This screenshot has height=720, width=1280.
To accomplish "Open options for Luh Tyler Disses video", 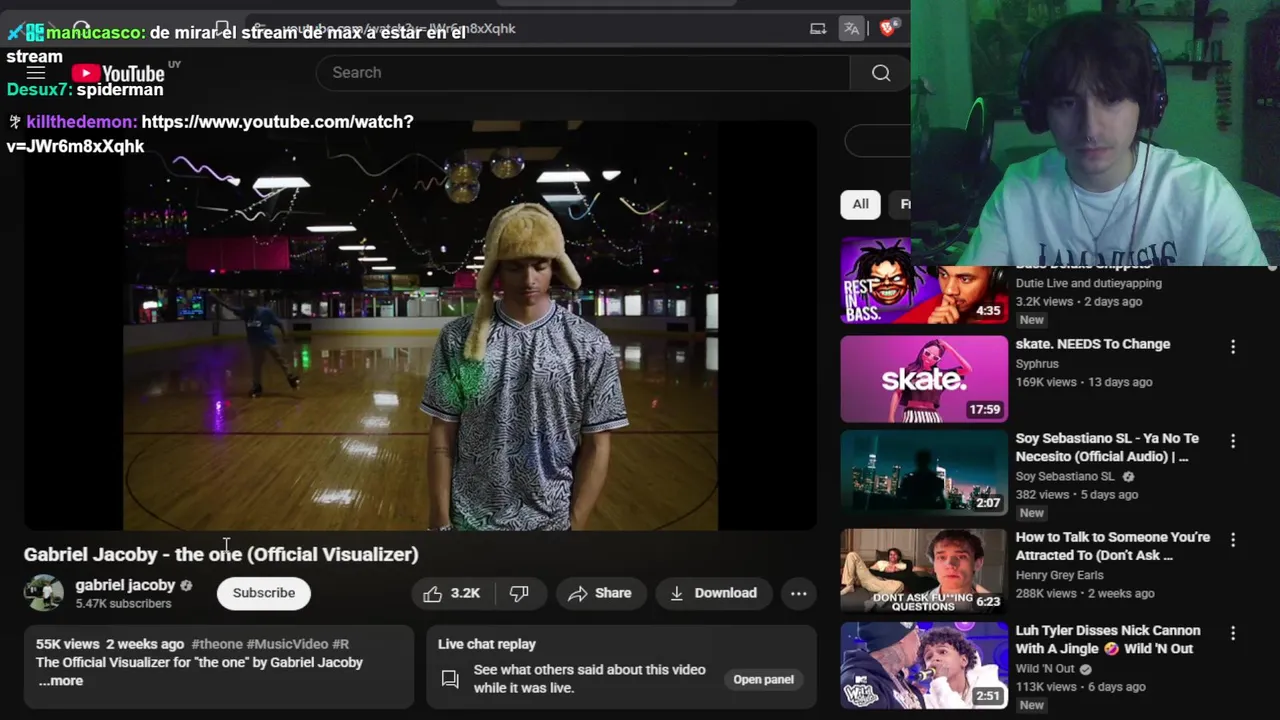I will pos(1233,633).
